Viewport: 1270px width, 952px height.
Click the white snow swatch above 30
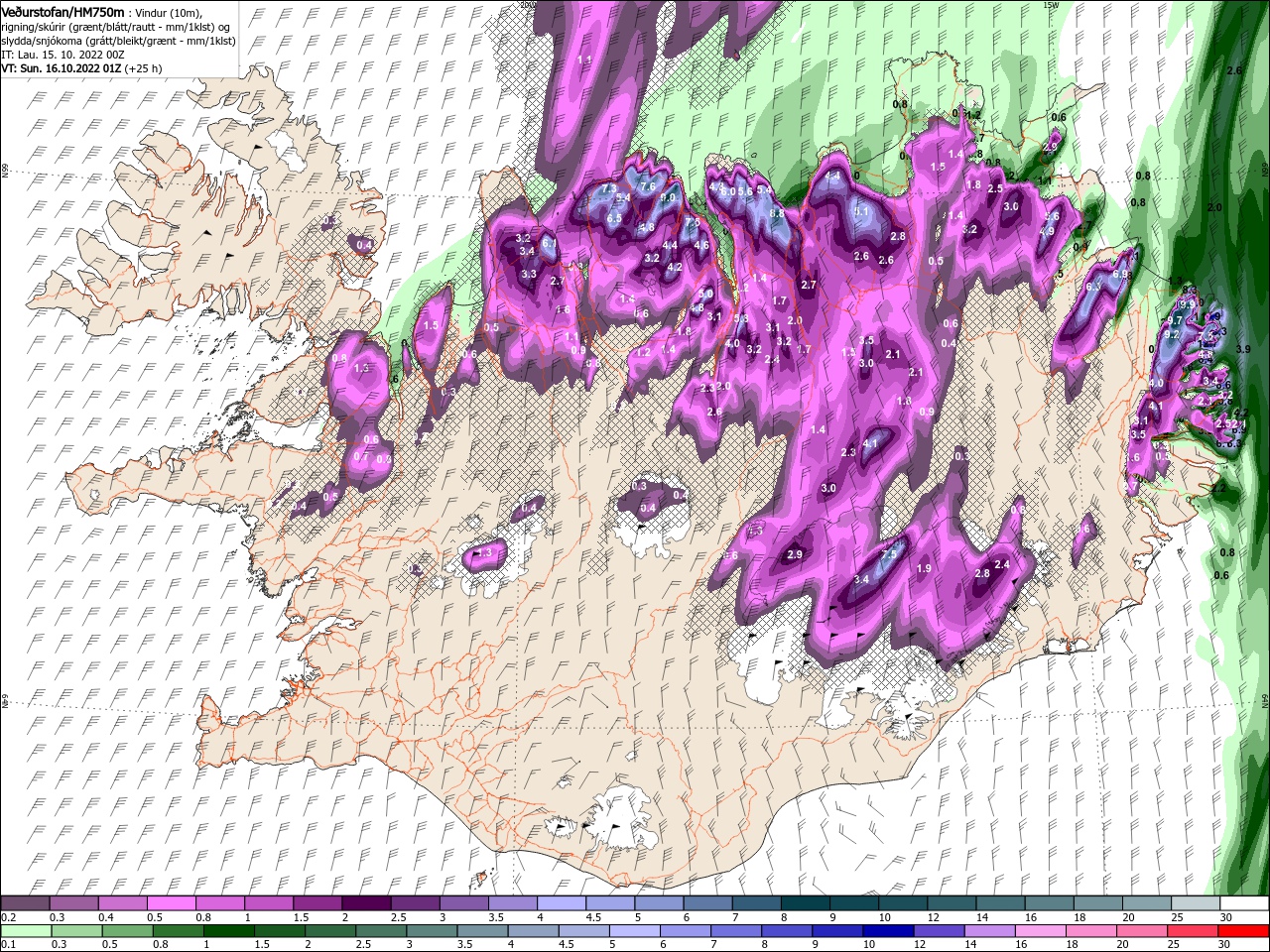tap(1243, 904)
